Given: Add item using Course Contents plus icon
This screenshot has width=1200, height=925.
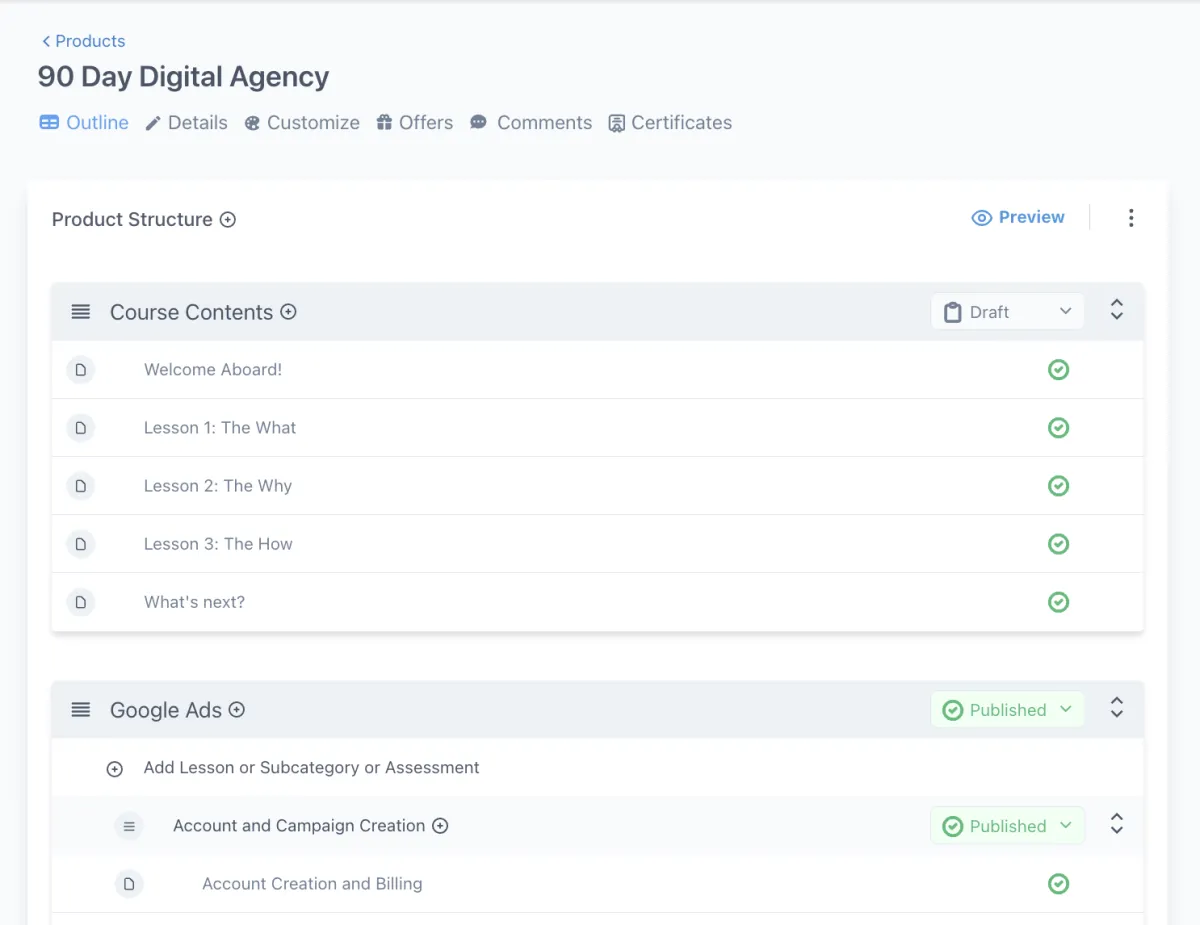Looking at the screenshot, I should (288, 312).
